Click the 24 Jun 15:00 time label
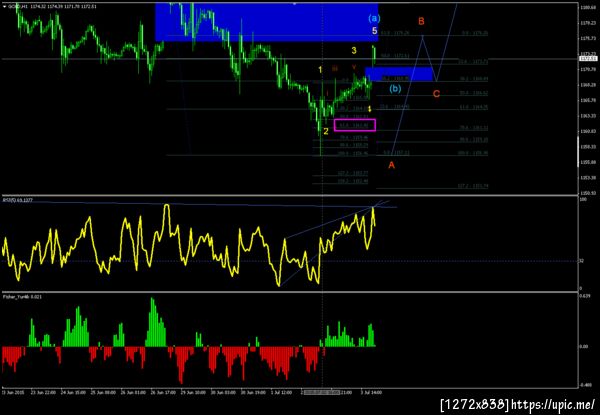This screenshot has width=600, height=415. click(x=73, y=392)
